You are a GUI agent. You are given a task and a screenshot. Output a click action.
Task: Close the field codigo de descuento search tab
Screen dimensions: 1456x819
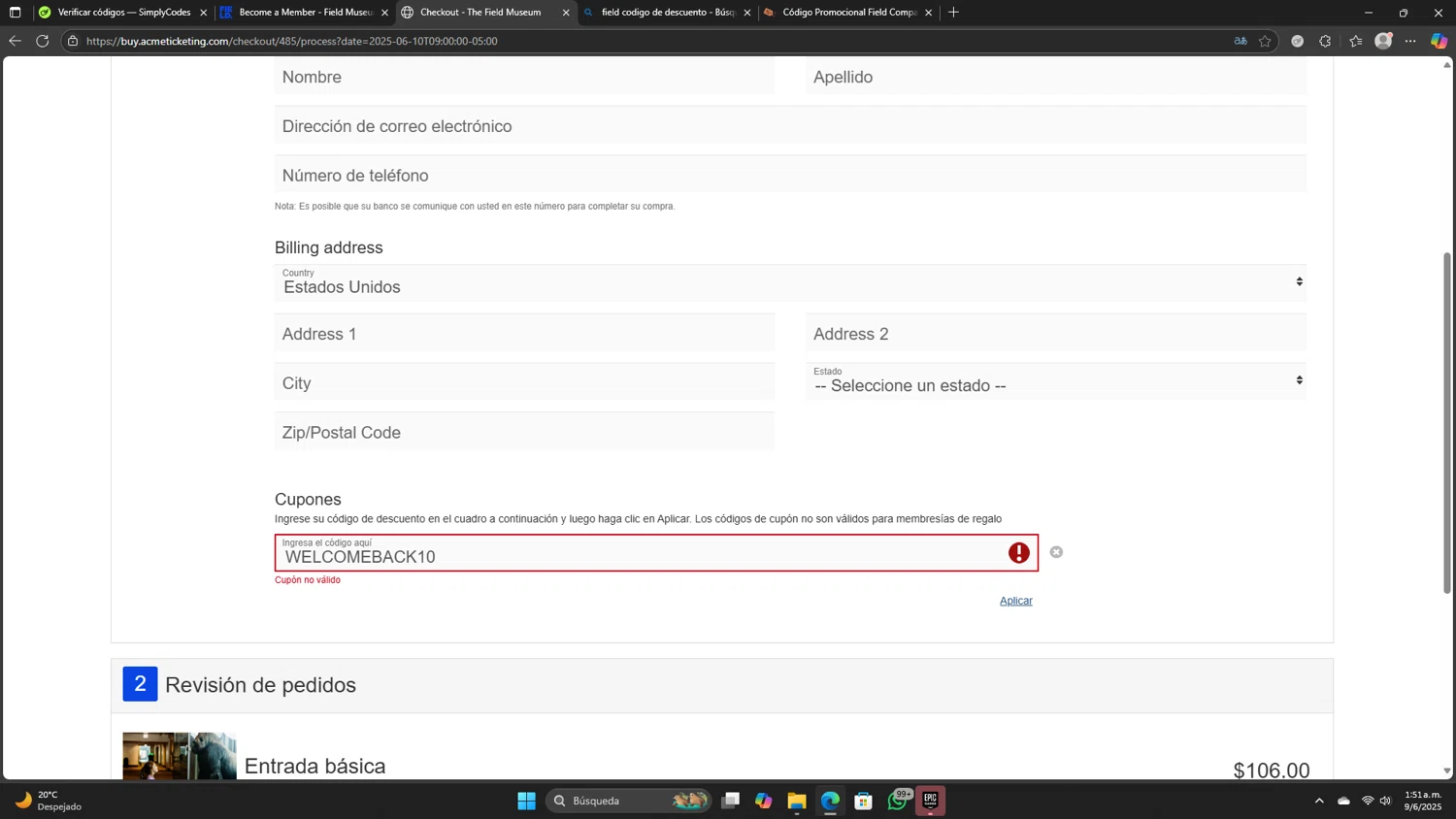click(747, 13)
